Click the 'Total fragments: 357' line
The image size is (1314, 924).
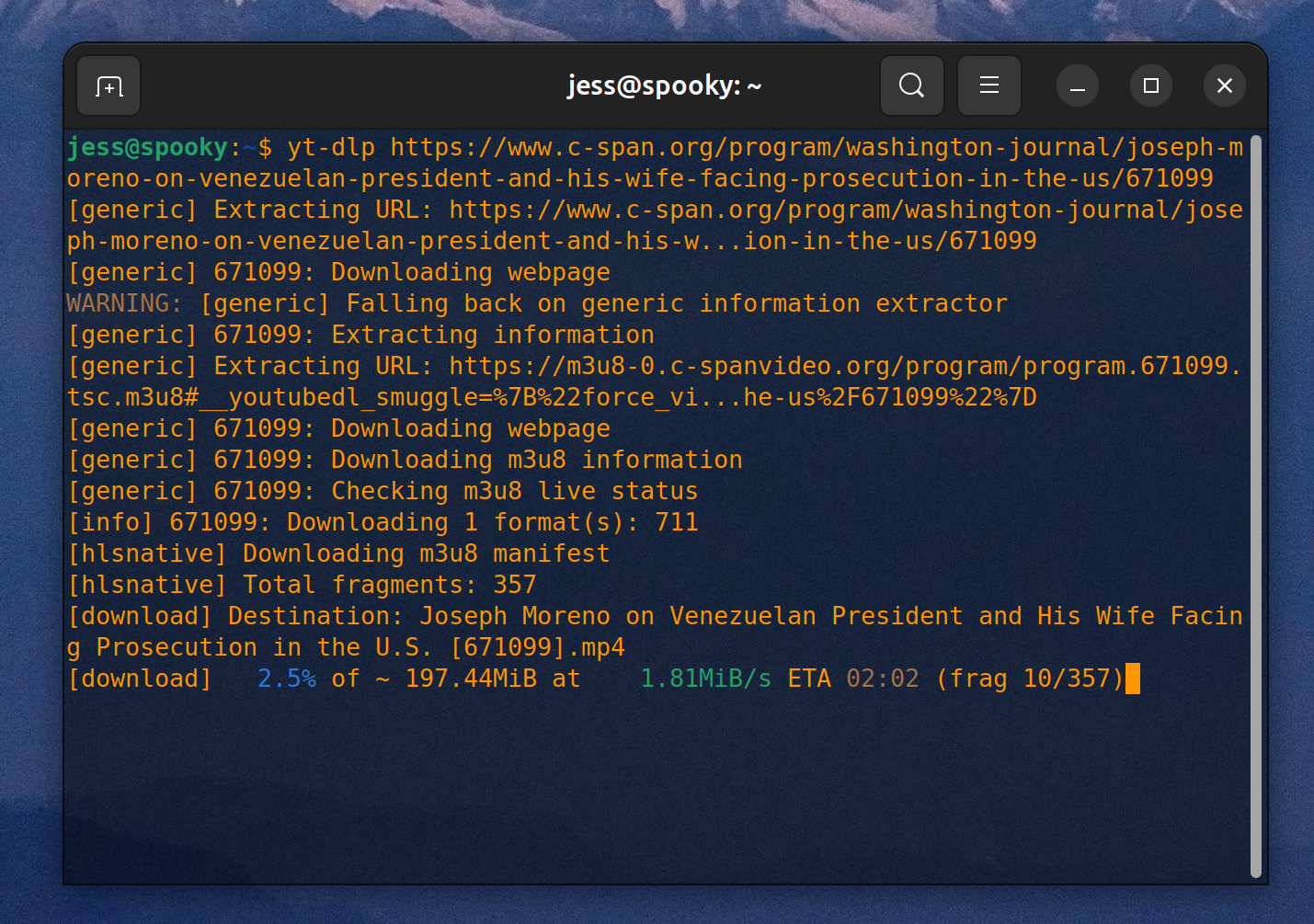click(x=302, y=585)
